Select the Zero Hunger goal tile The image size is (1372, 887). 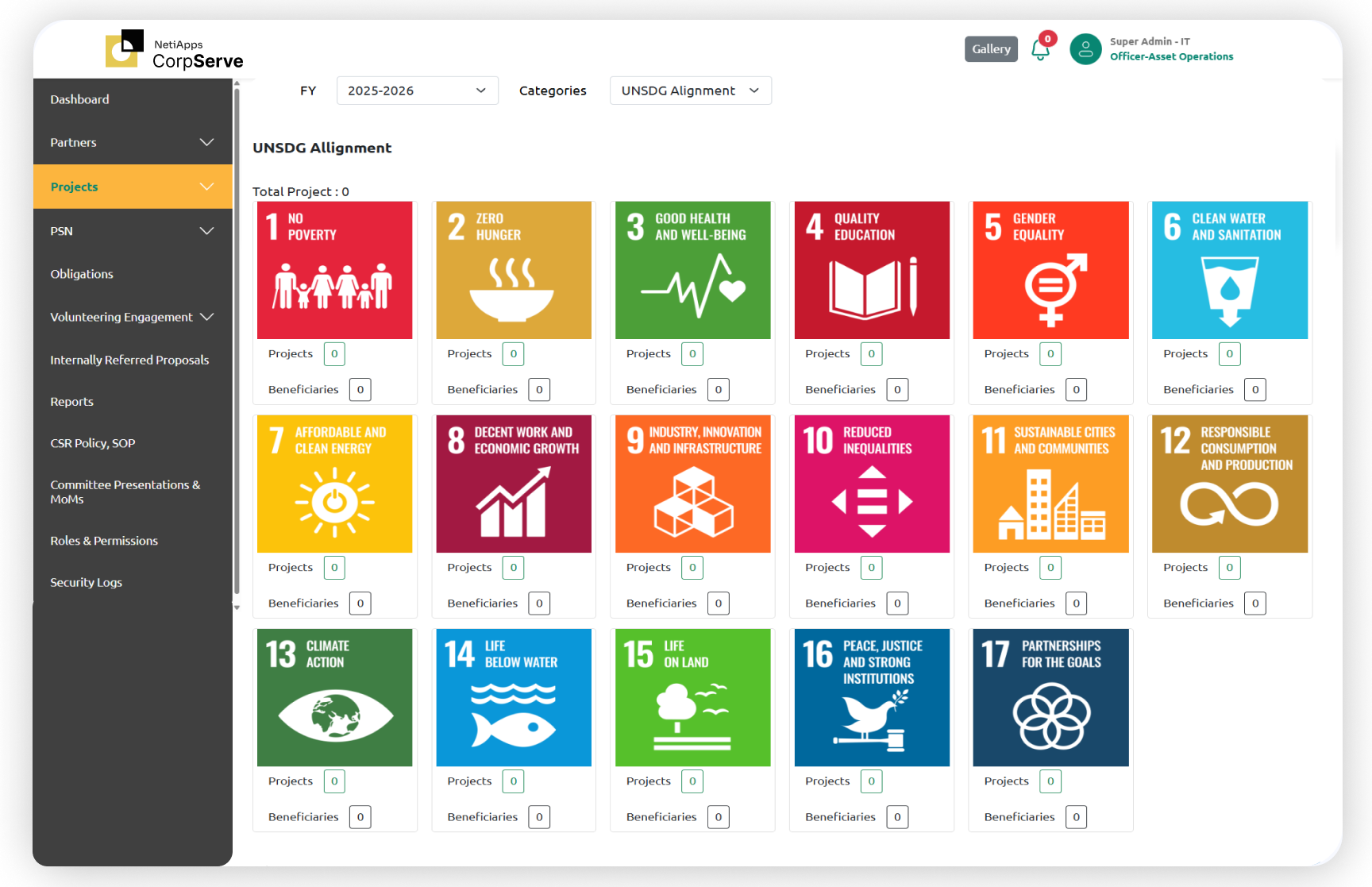pyautogui.click(x=514, y=270)
